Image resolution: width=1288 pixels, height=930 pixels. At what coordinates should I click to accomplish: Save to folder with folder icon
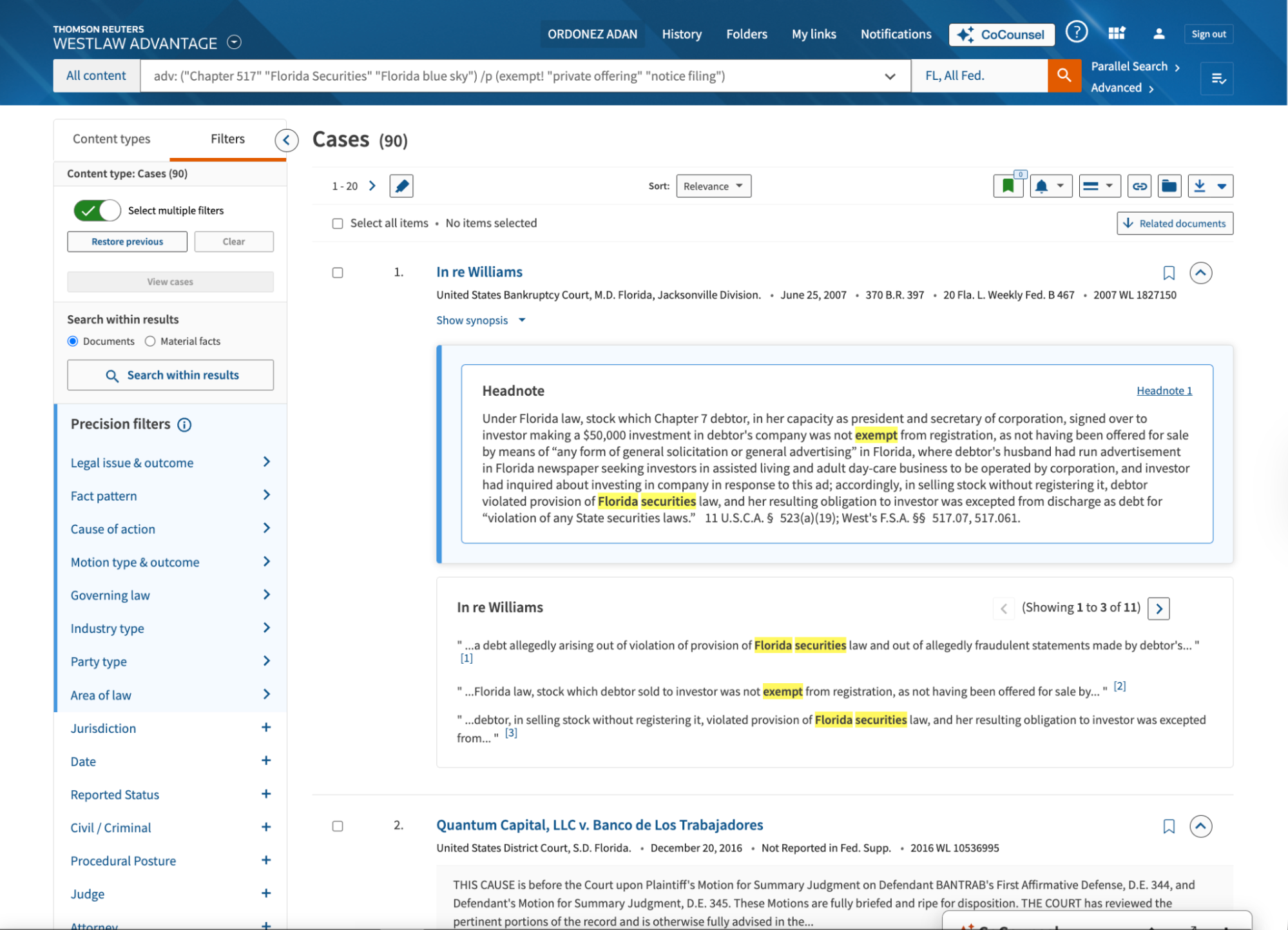point(1169,186)
